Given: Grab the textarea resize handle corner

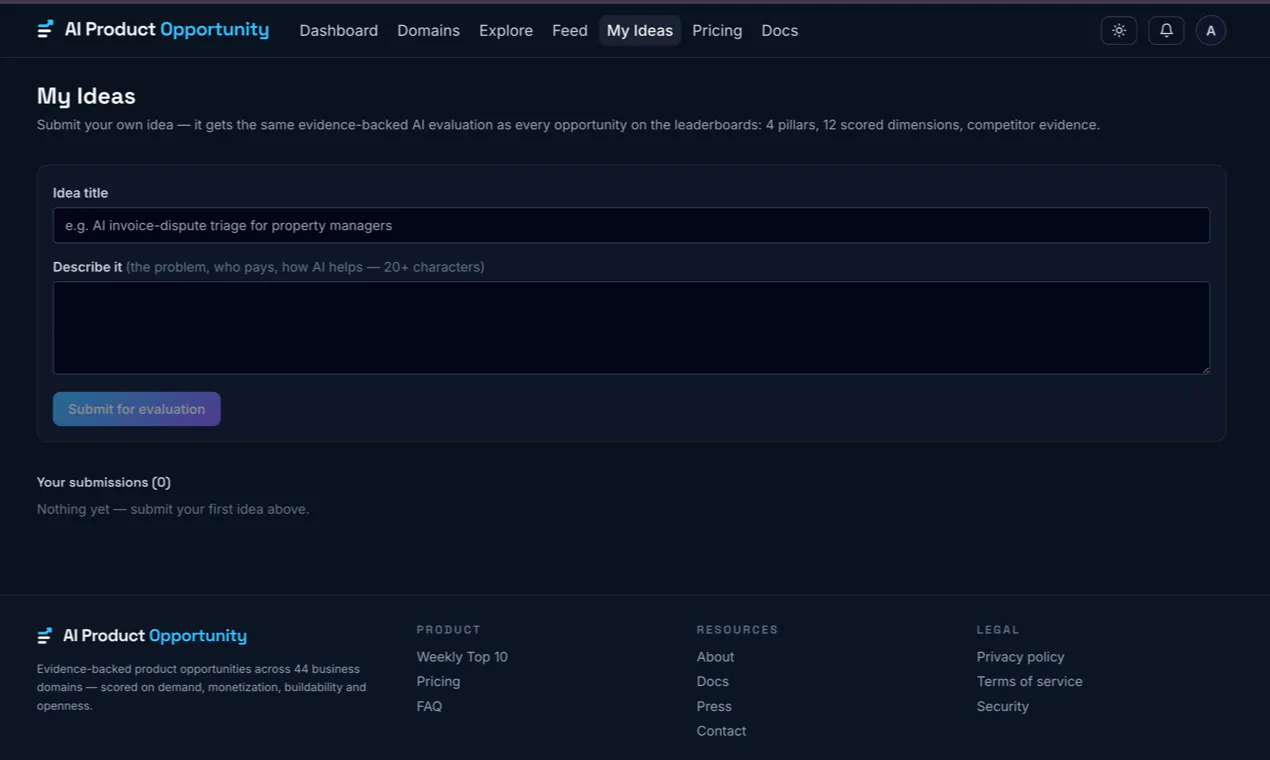Looking at the screenshot, I should click(1204, 368).
